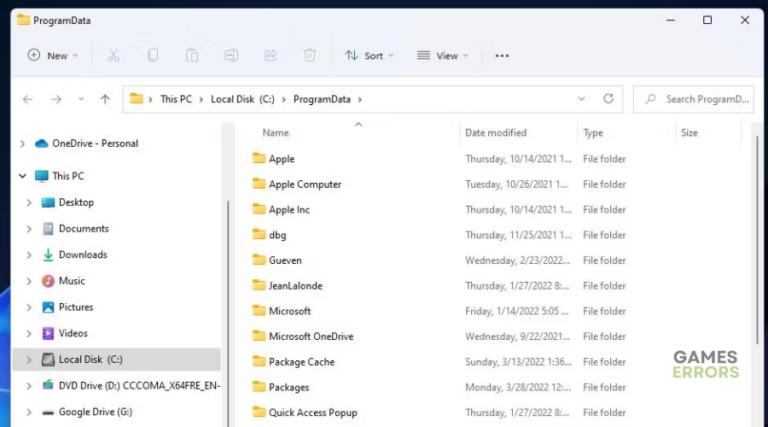Select the Microsoft OneDrive folder

[x=310, y=337]
